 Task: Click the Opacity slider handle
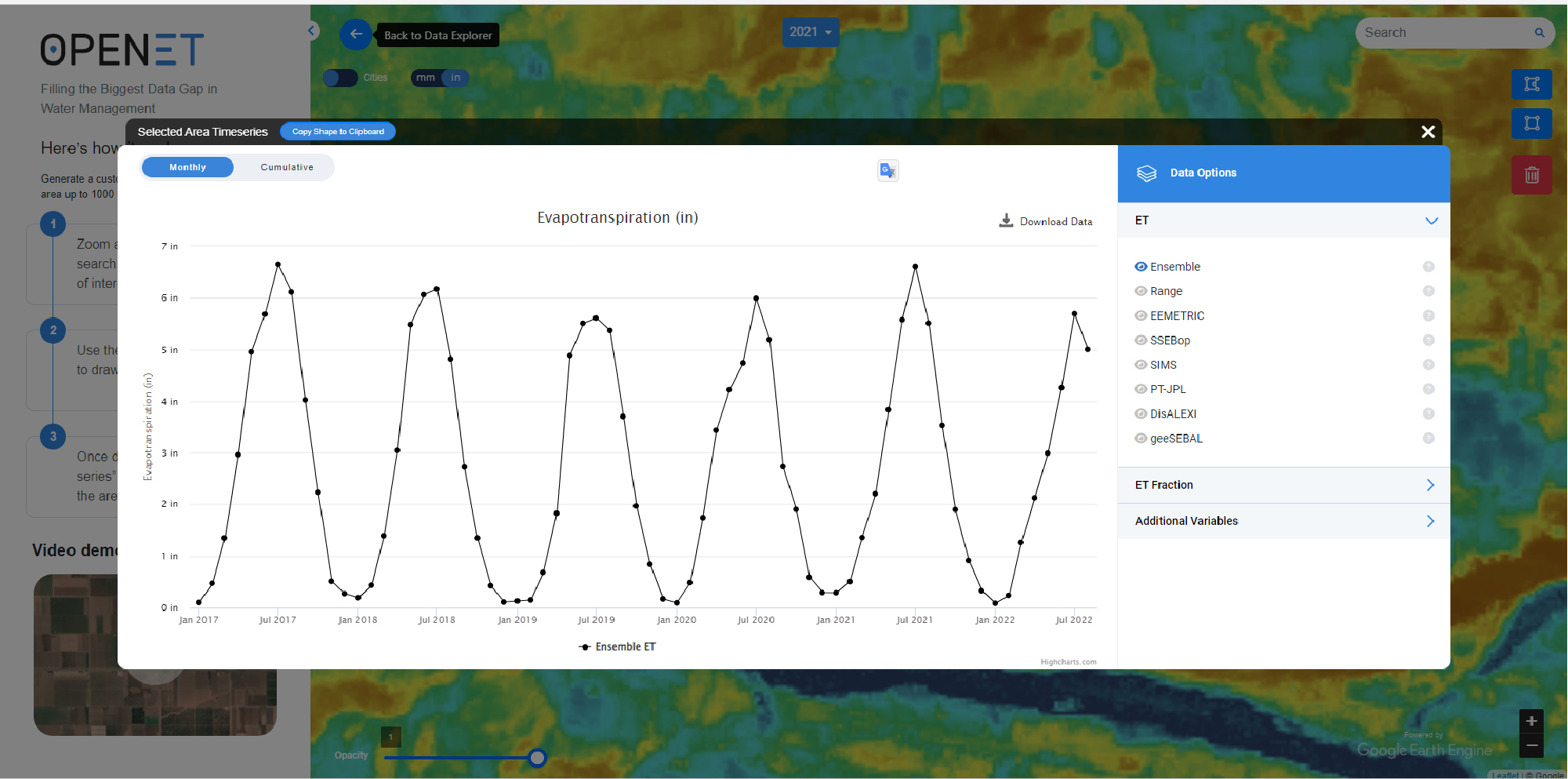[x=537, y=758]
